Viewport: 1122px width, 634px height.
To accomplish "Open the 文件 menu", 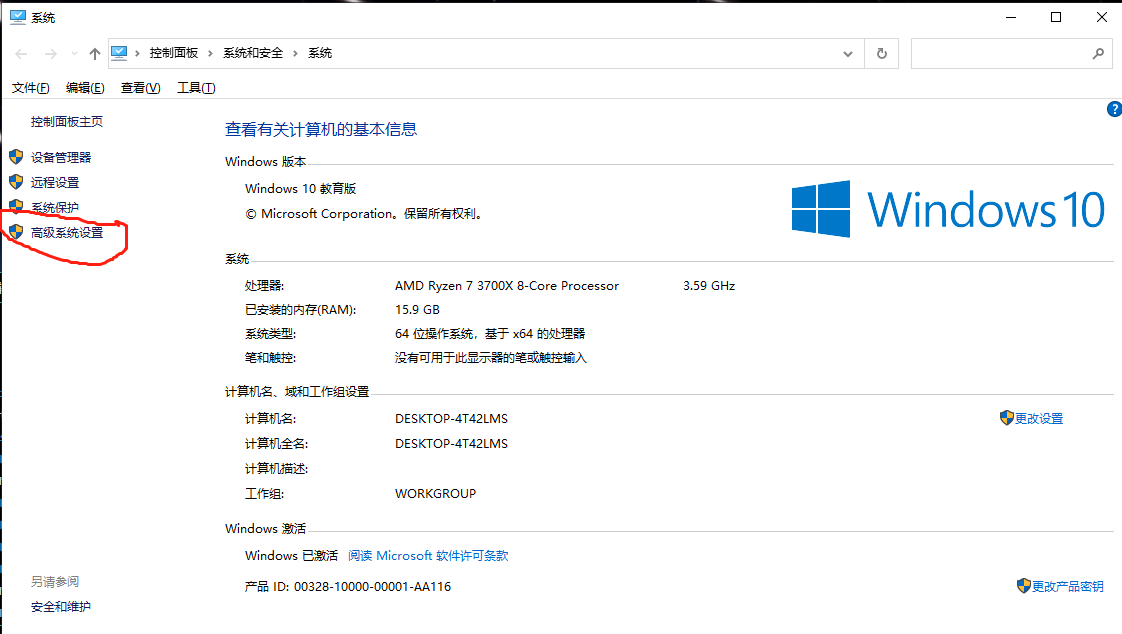I will (x=30, y=88).
